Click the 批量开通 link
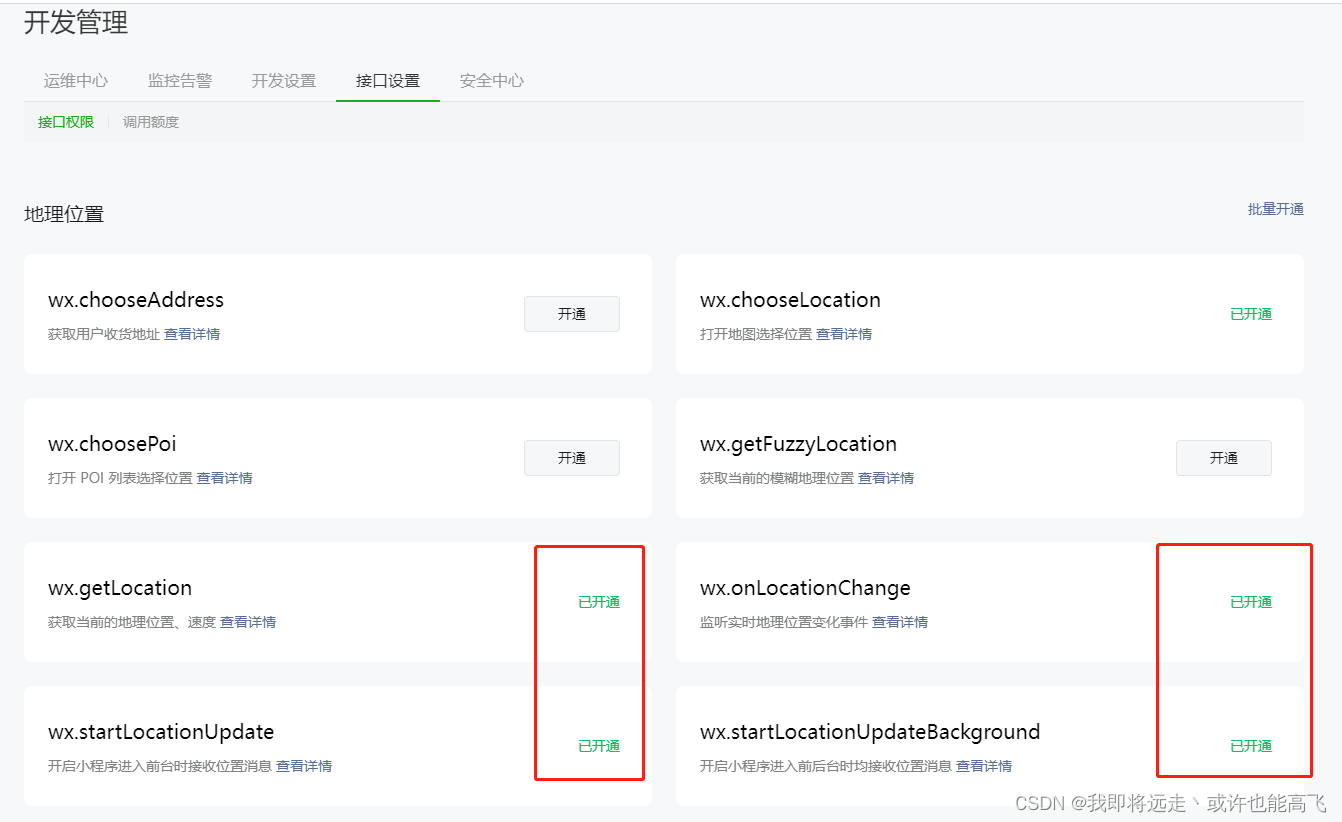This screenshot has width=1342, height=822. pyautogui.click(x=1276, y=209)
